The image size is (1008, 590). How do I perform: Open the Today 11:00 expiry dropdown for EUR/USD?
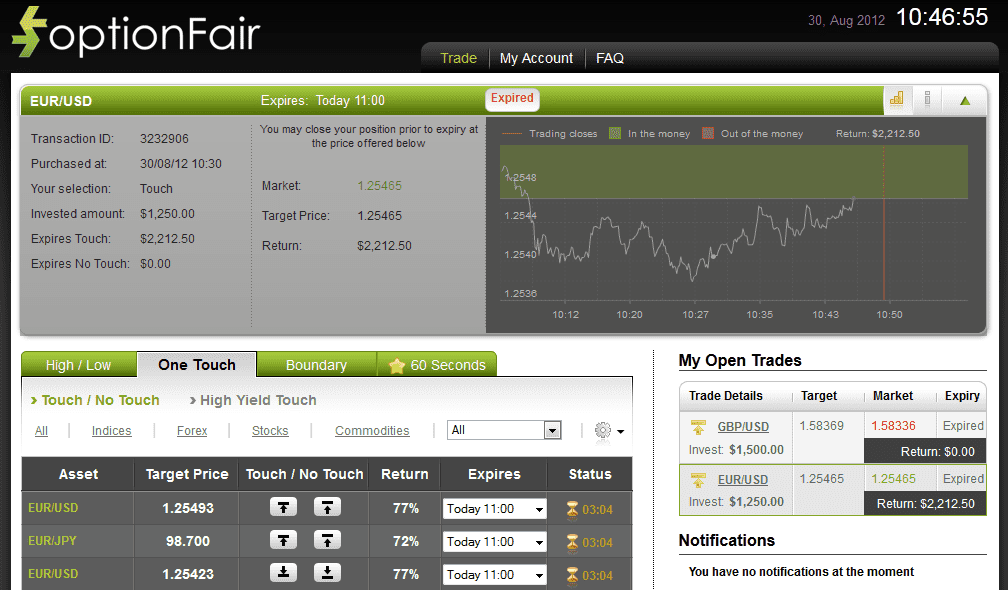[x=493, y=507]
